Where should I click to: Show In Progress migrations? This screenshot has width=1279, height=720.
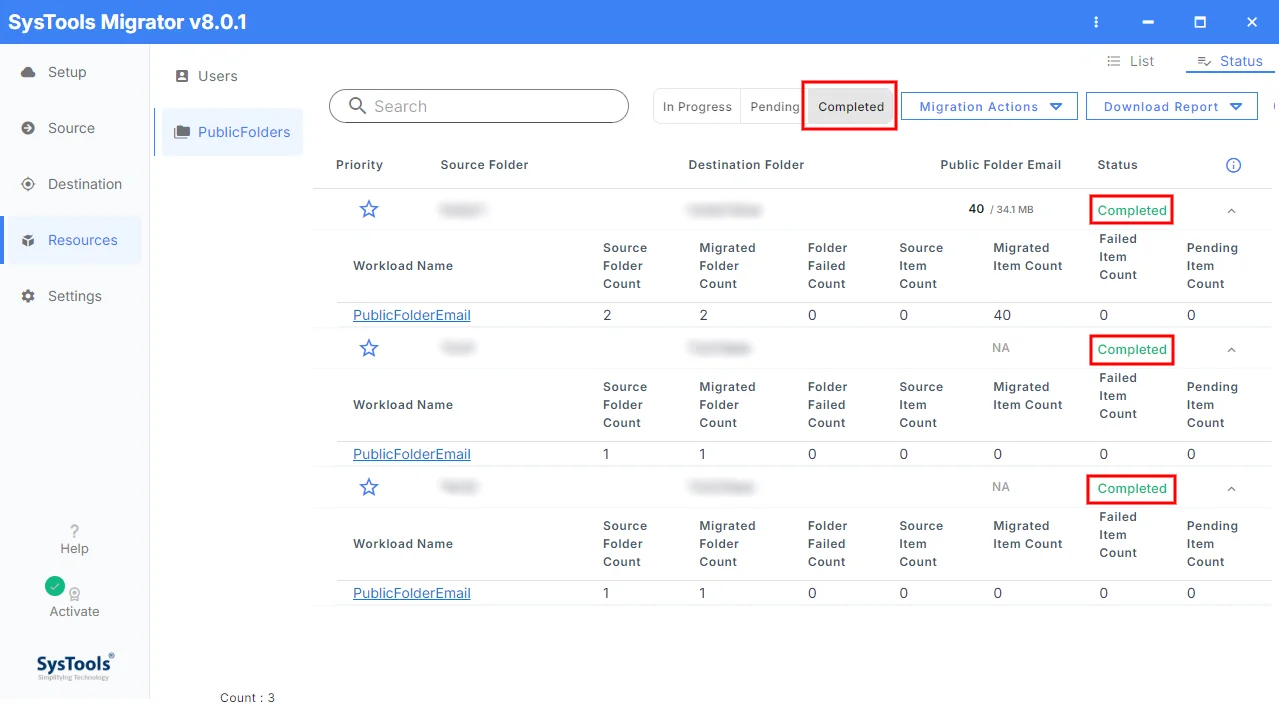point(697,107)
